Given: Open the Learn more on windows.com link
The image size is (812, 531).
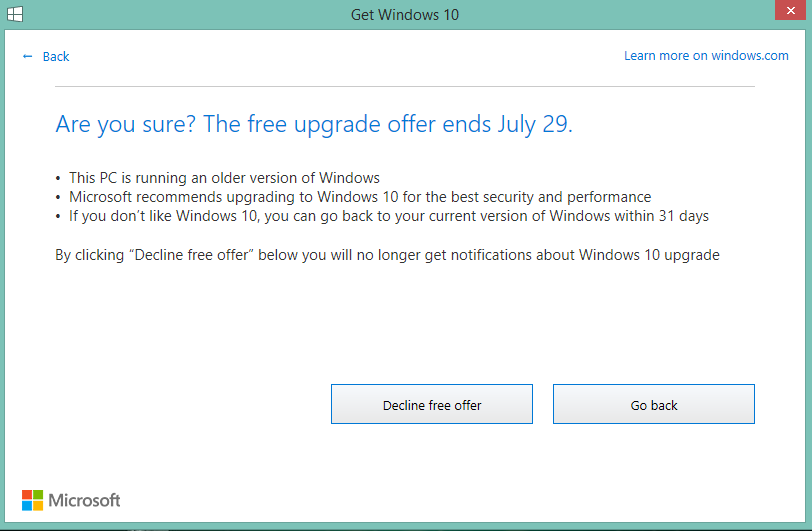Looking at the screenshot, I should [706, 56].
